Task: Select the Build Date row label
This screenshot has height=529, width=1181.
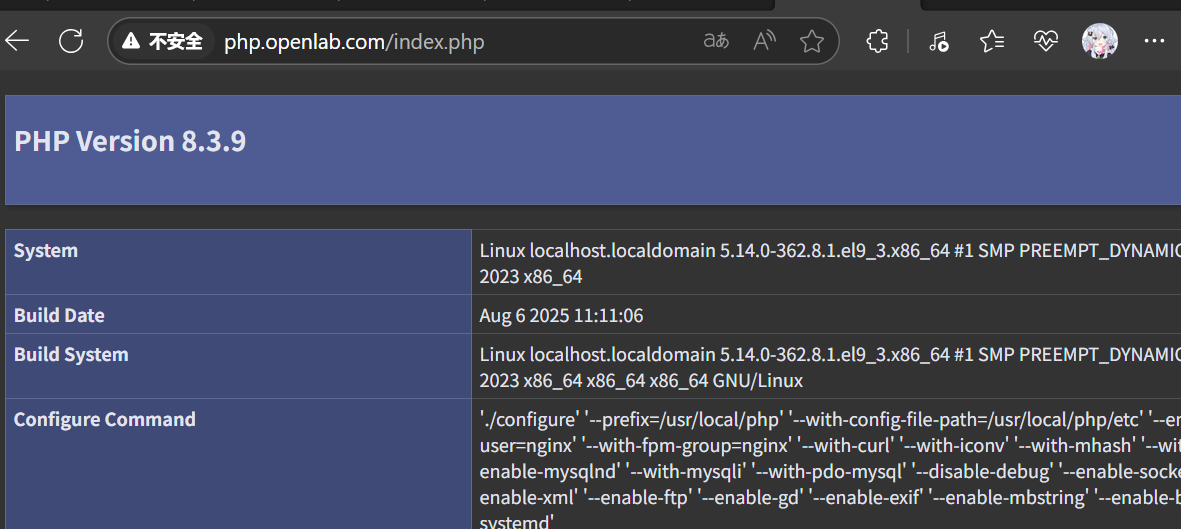Action: (60, 315)
